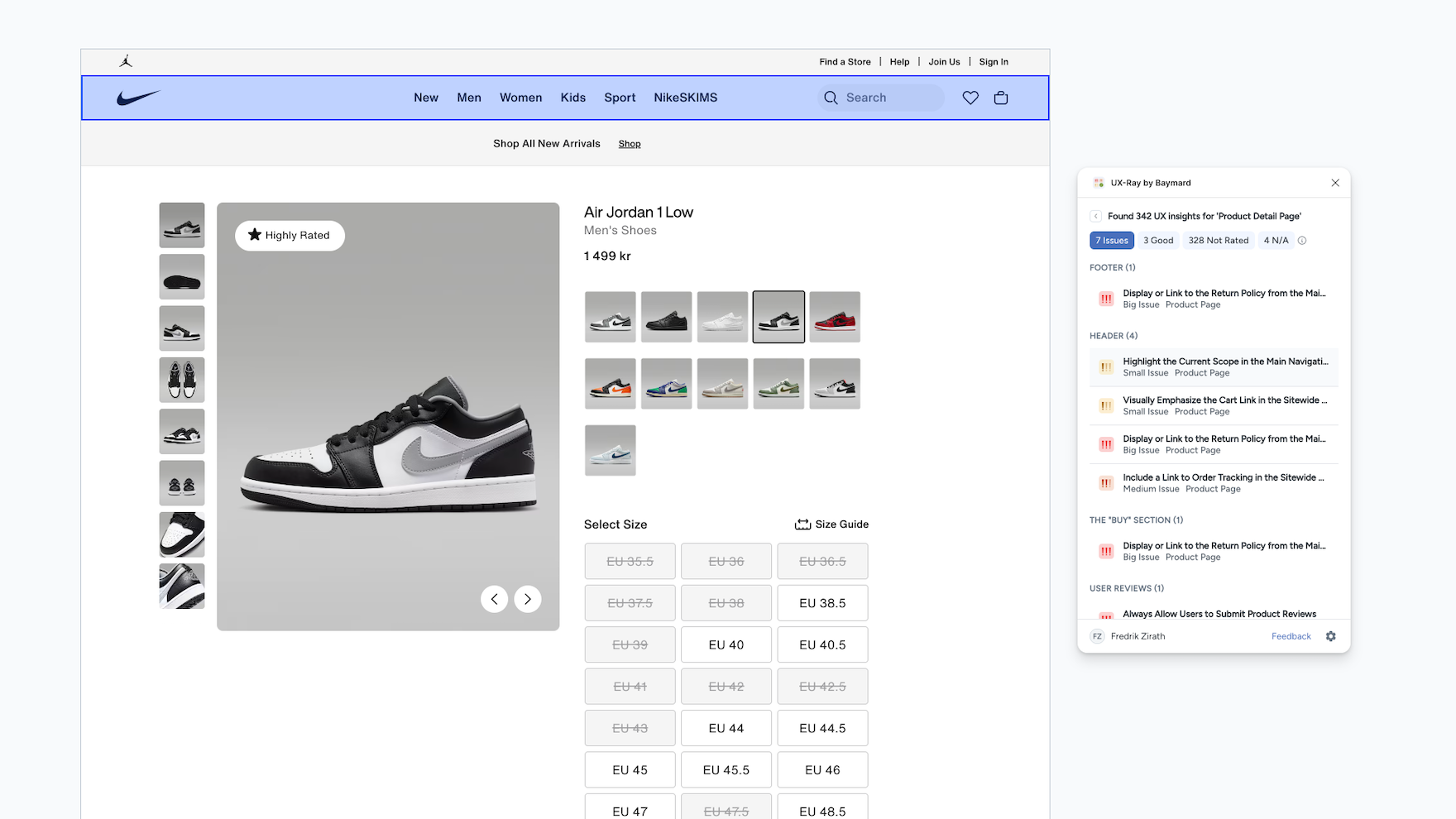
Task: Show the first side-view thumbnail
Action: (x=182, y=225)
